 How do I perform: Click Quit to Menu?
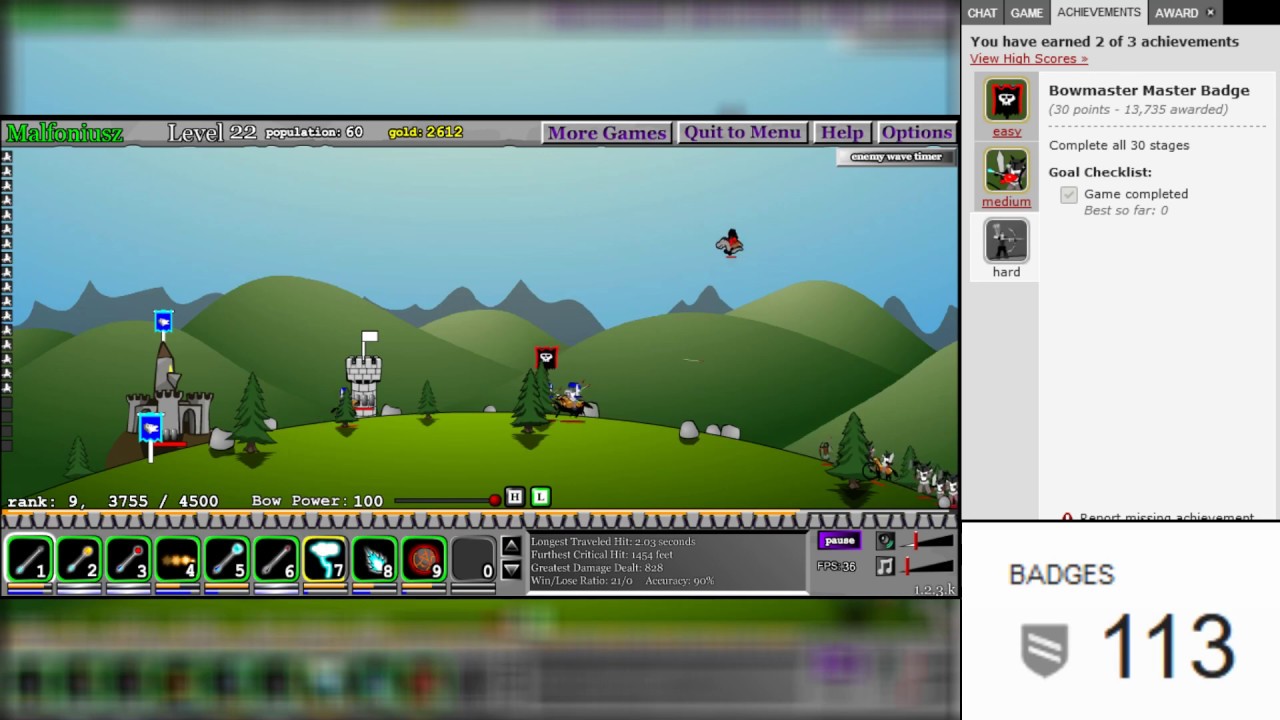(742, 133)
